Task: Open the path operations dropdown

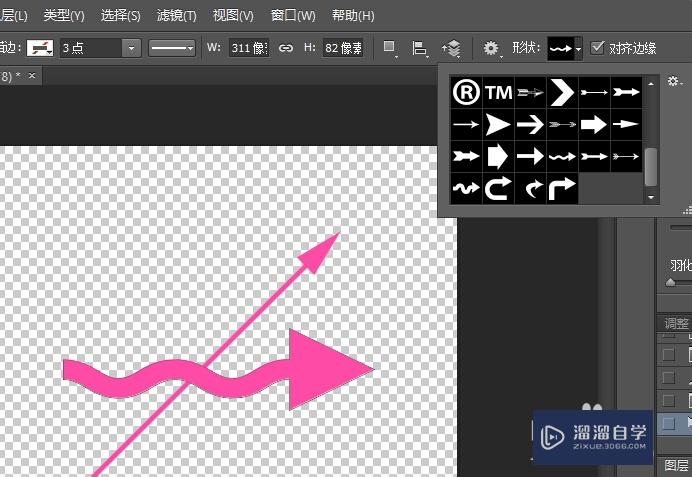Action: [389, 48]
